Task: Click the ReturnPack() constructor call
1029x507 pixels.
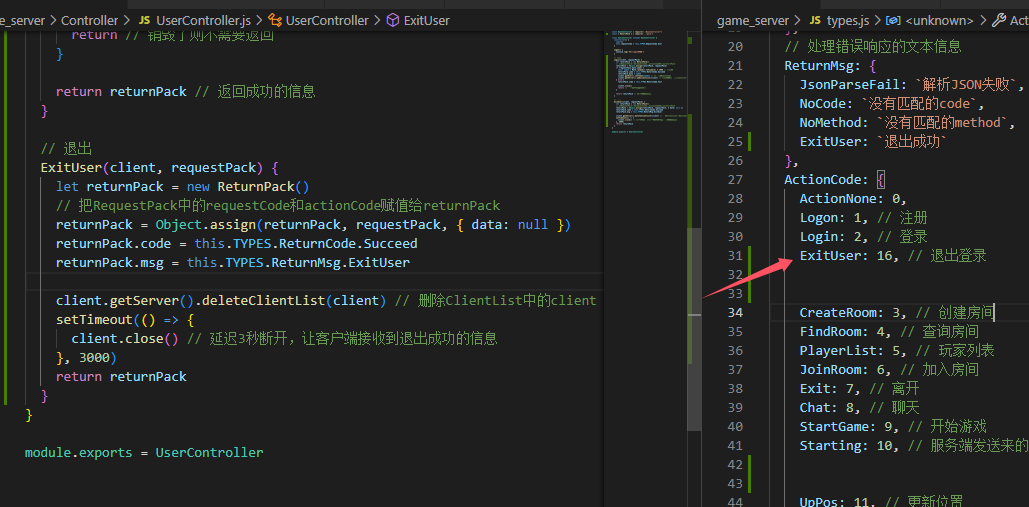Action: [263, 187]
